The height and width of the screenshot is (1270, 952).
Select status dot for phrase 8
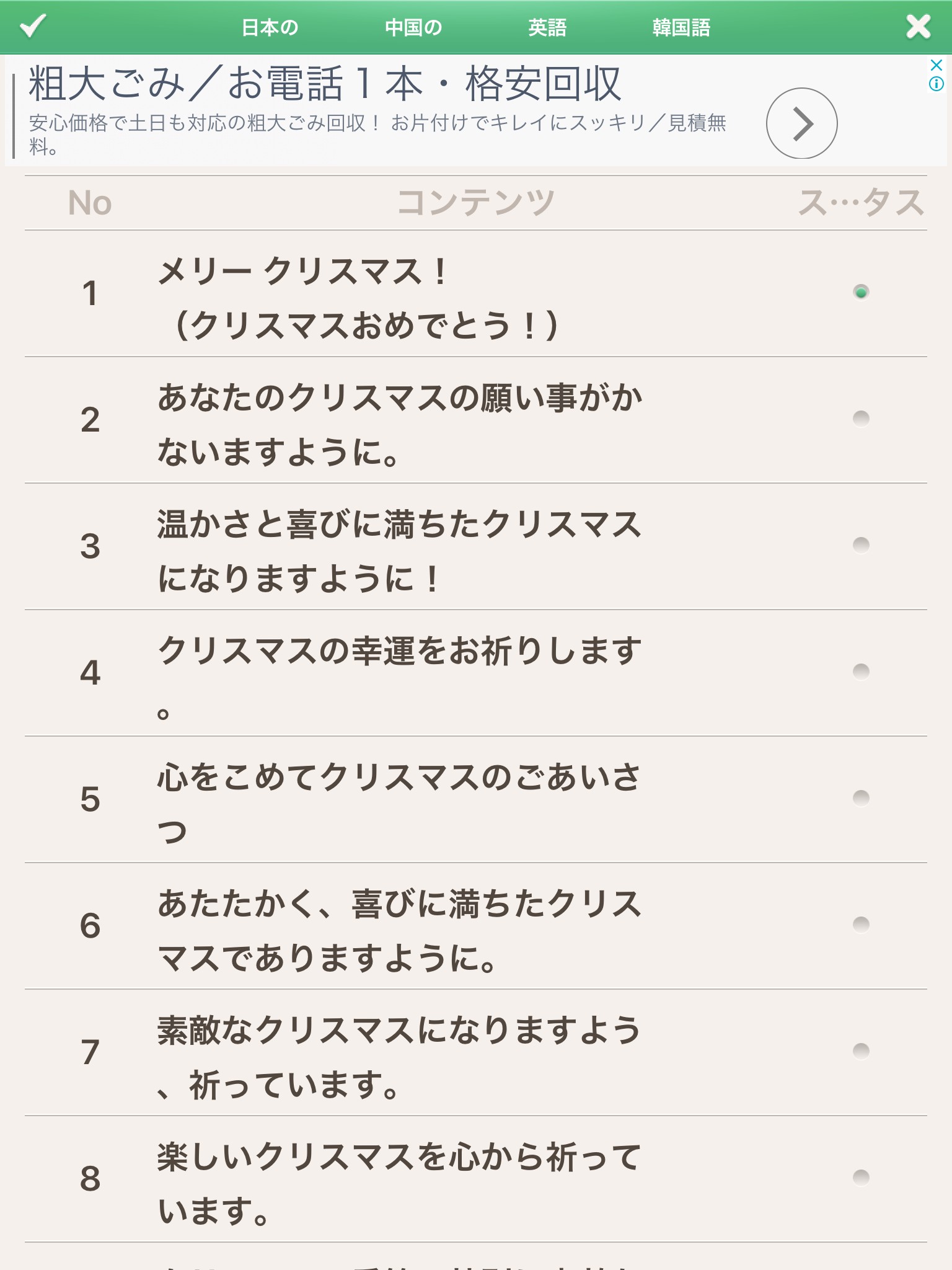(861, 1178)
